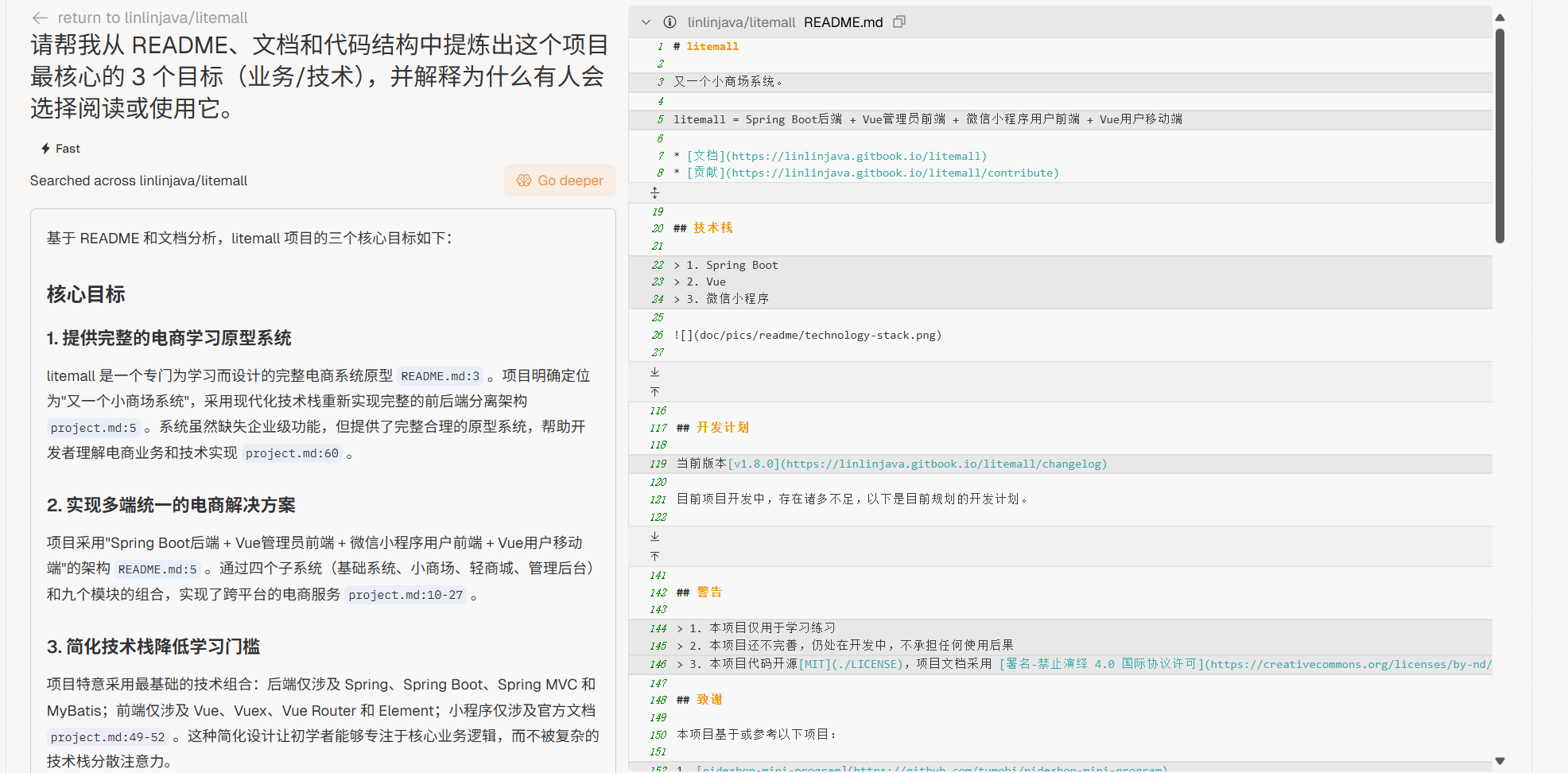This screenshot has height=773, width=1568.
Task: Expand downward below line 122 in README
Action: (x=655, y=537)
